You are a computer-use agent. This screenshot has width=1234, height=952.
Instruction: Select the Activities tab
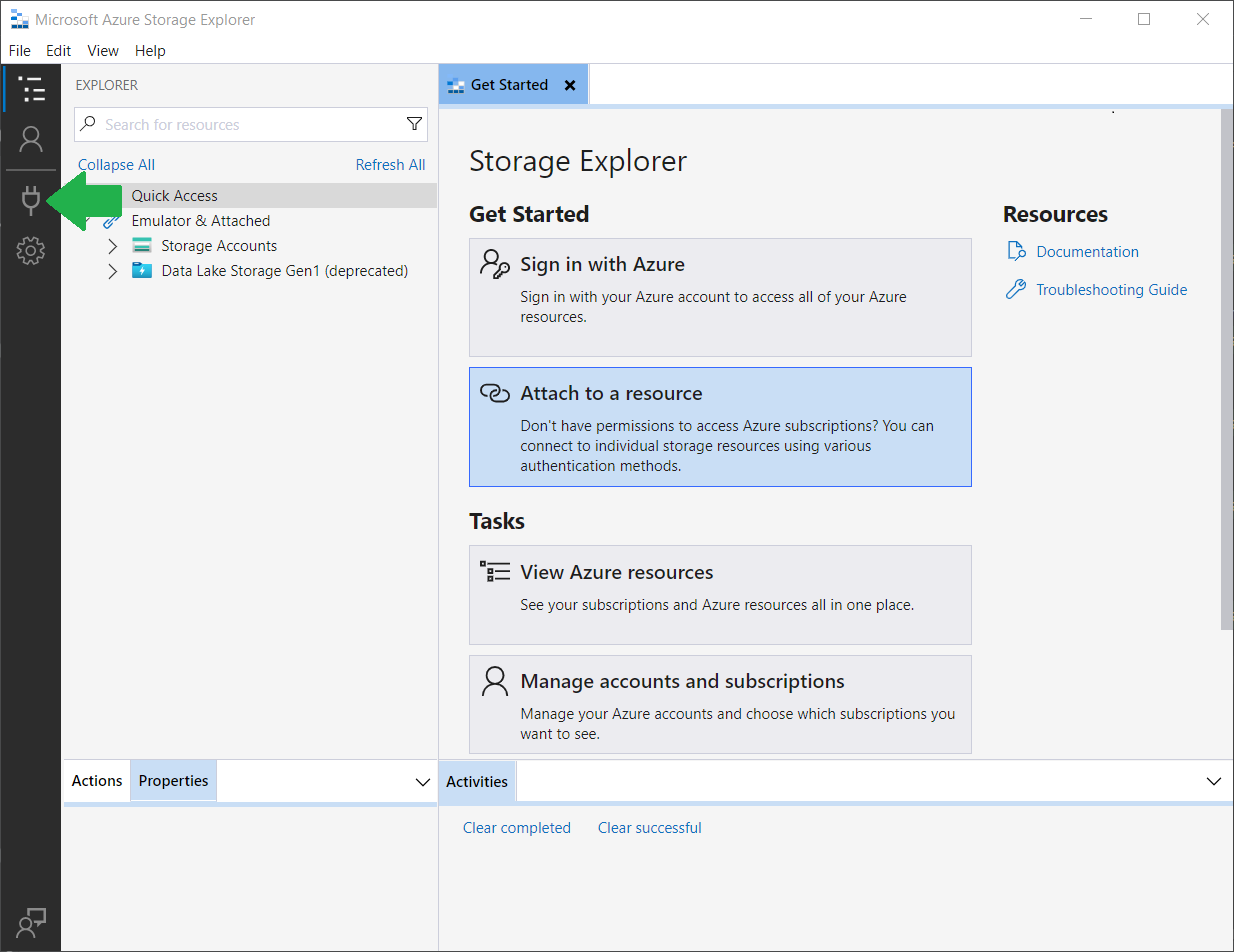tap(477, 781)
